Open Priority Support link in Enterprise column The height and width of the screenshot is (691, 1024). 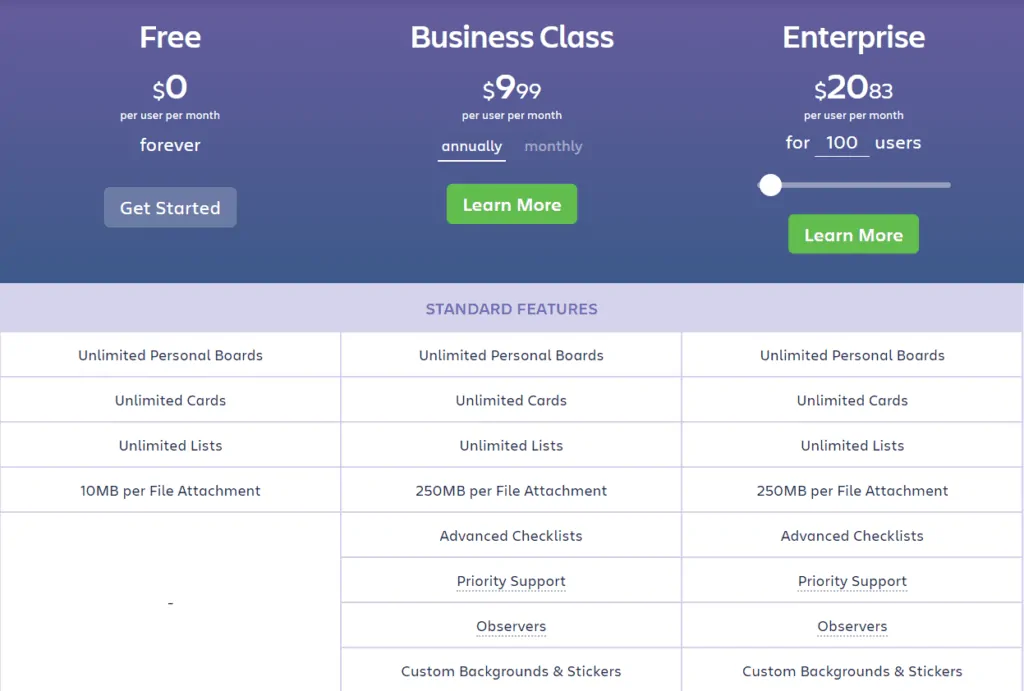point(852,581)
